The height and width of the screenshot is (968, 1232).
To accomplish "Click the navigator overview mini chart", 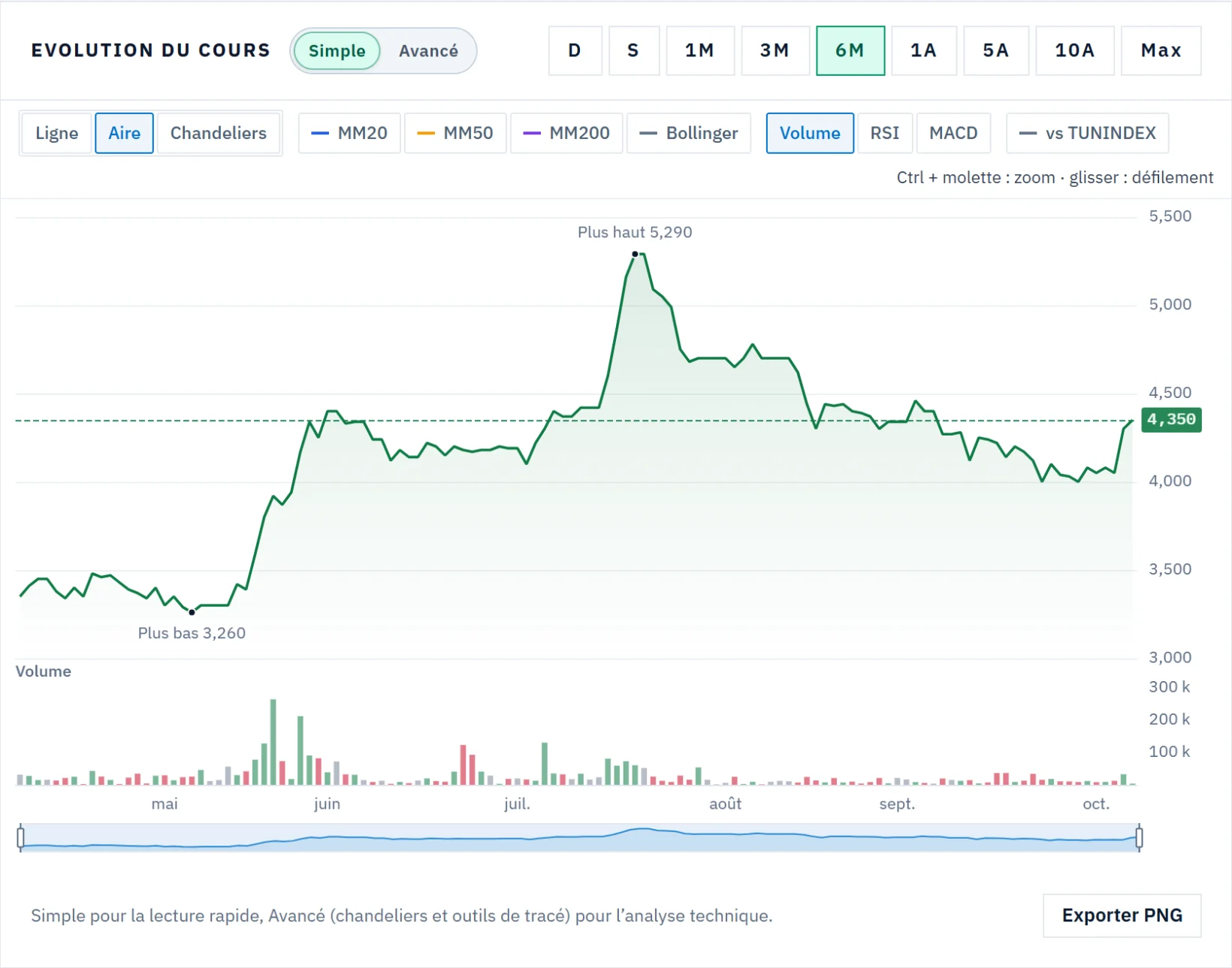I will 580,837.
